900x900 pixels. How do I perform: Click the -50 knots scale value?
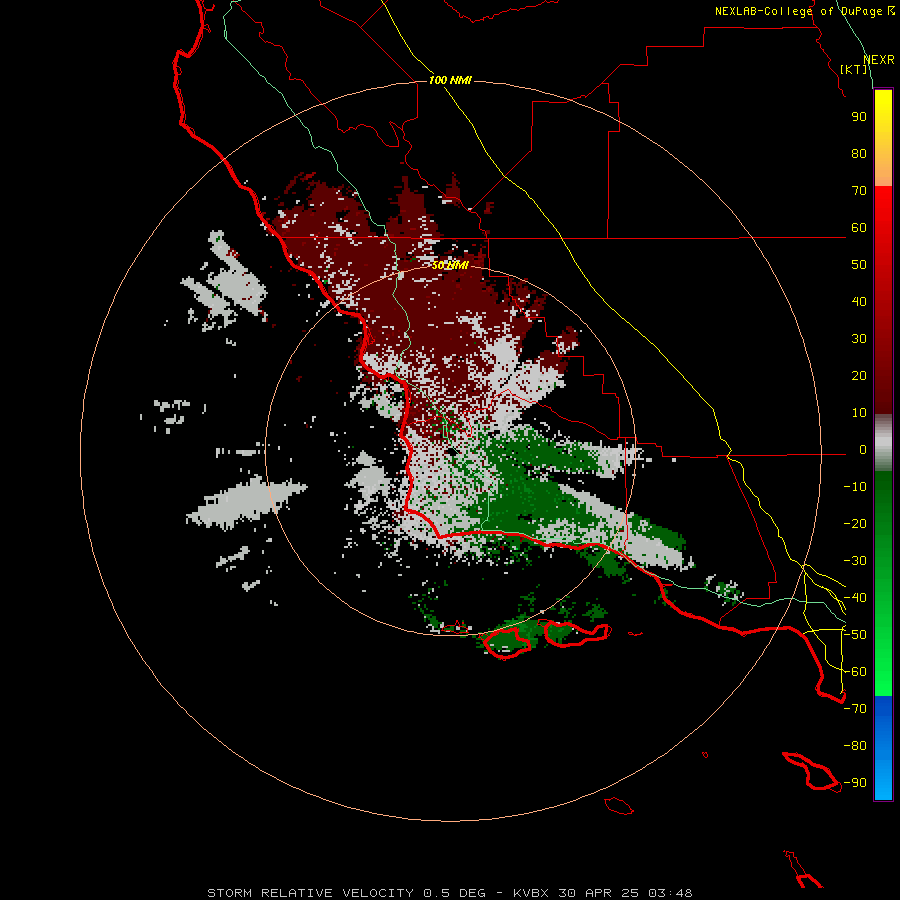point(855,635)
